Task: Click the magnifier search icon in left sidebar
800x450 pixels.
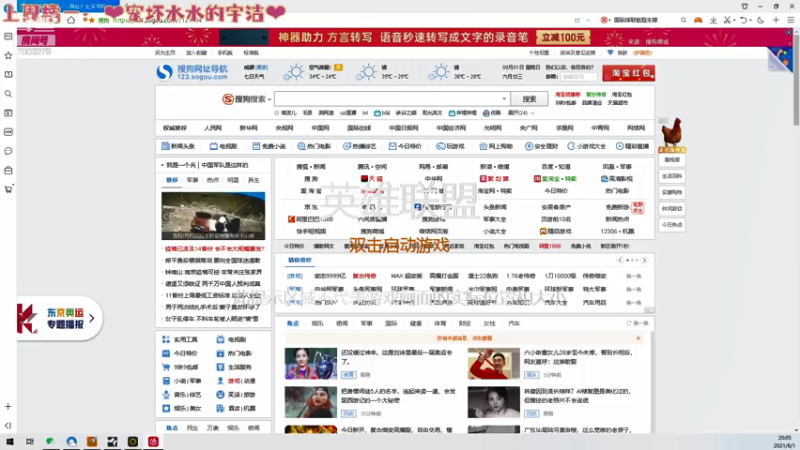Action: pos(8,94)
